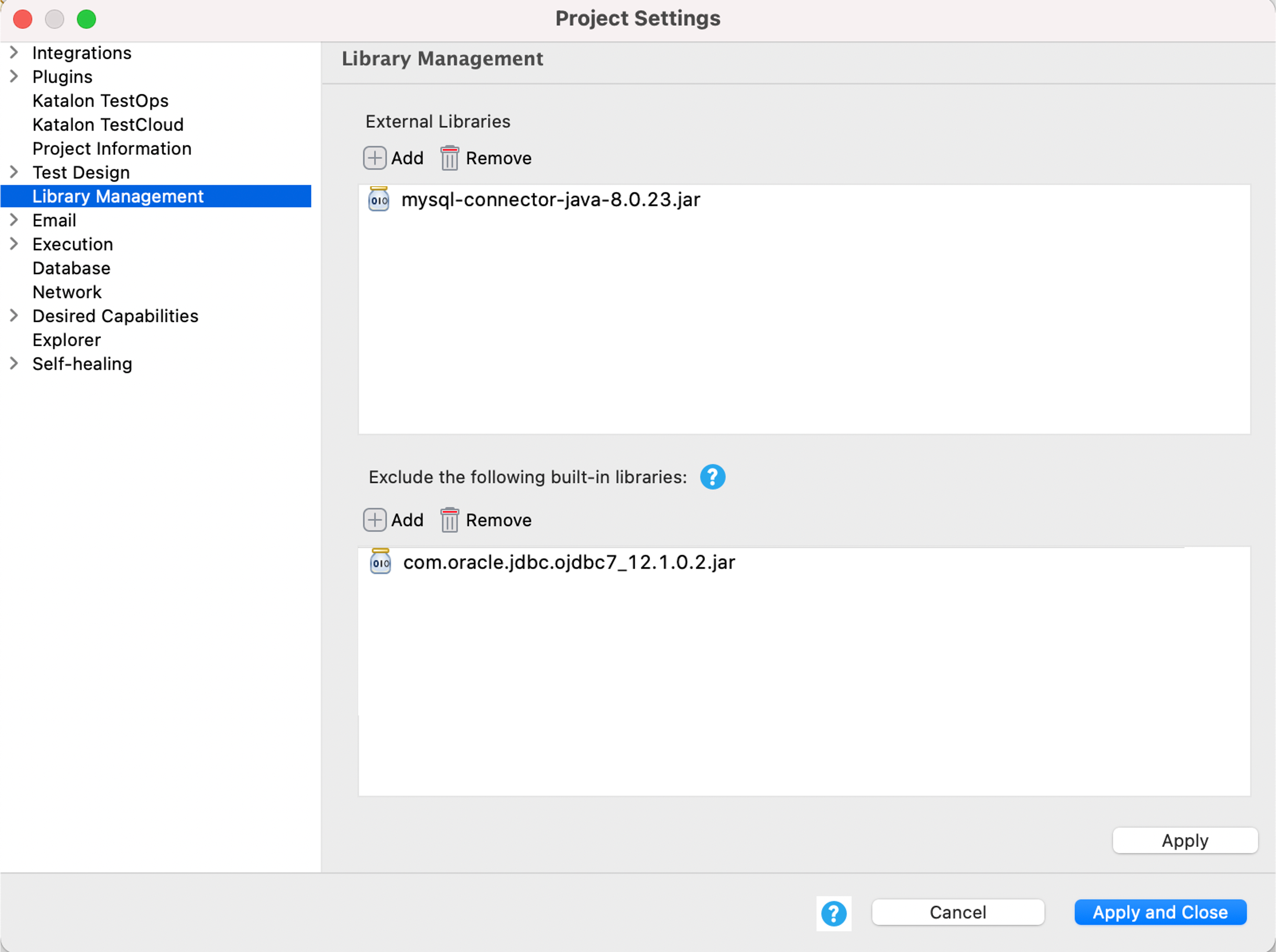The height and width of the screenshot is (952, 1276).
Task: Expand the Plugins section arrow
Action: (x=14, y=77)
